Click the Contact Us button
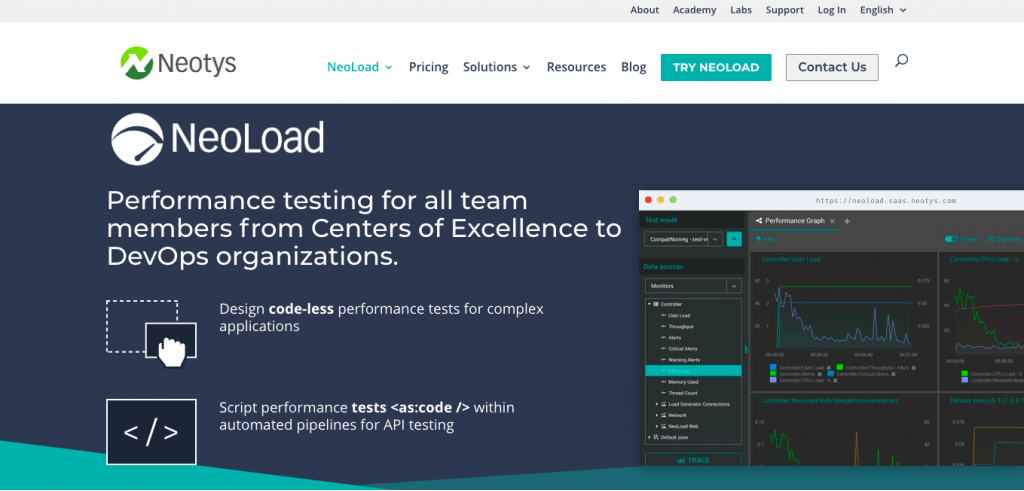Viewport: 1024px width, 491px height. [x=832, y=67]
